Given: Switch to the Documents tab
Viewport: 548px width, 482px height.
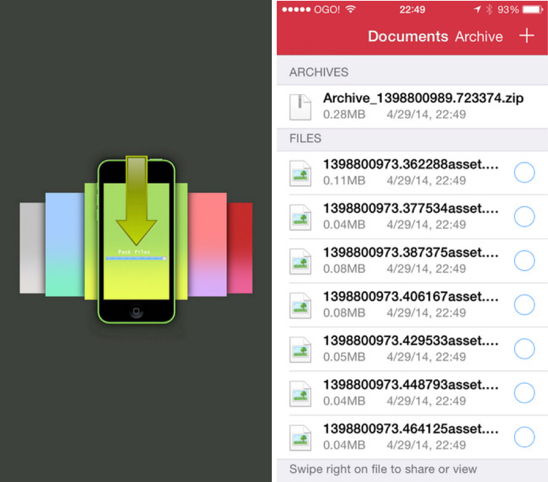Looking at the screenshot, I should point(408,36).
